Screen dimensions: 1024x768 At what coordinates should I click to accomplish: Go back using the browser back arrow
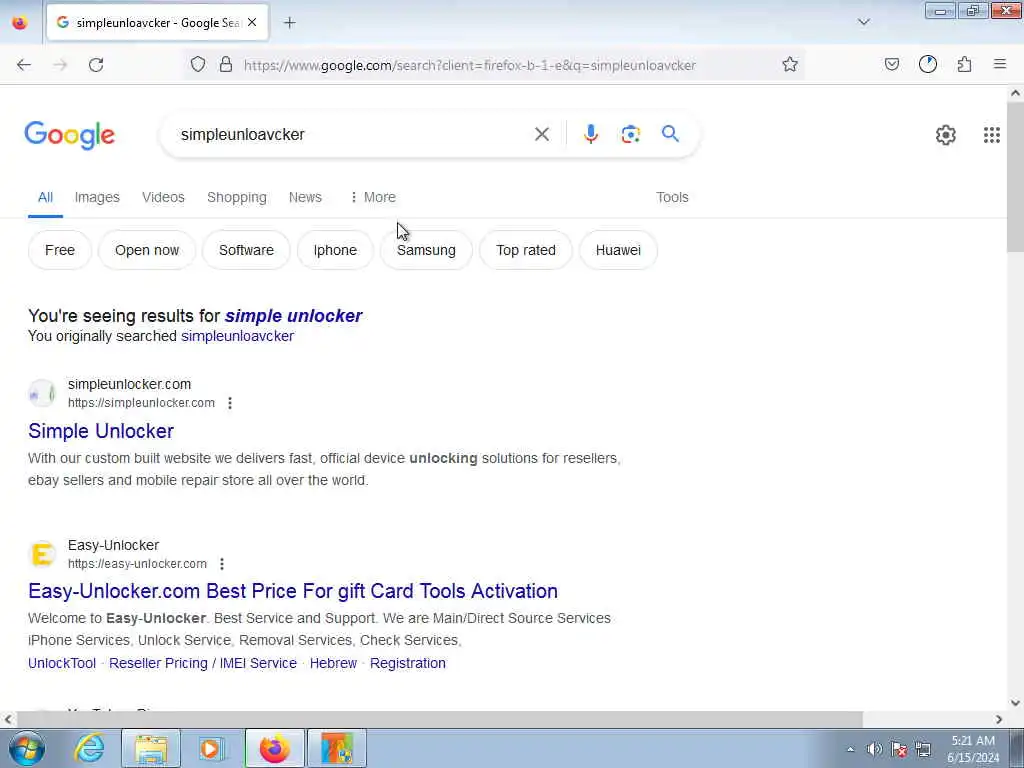(x=24, y=65)
